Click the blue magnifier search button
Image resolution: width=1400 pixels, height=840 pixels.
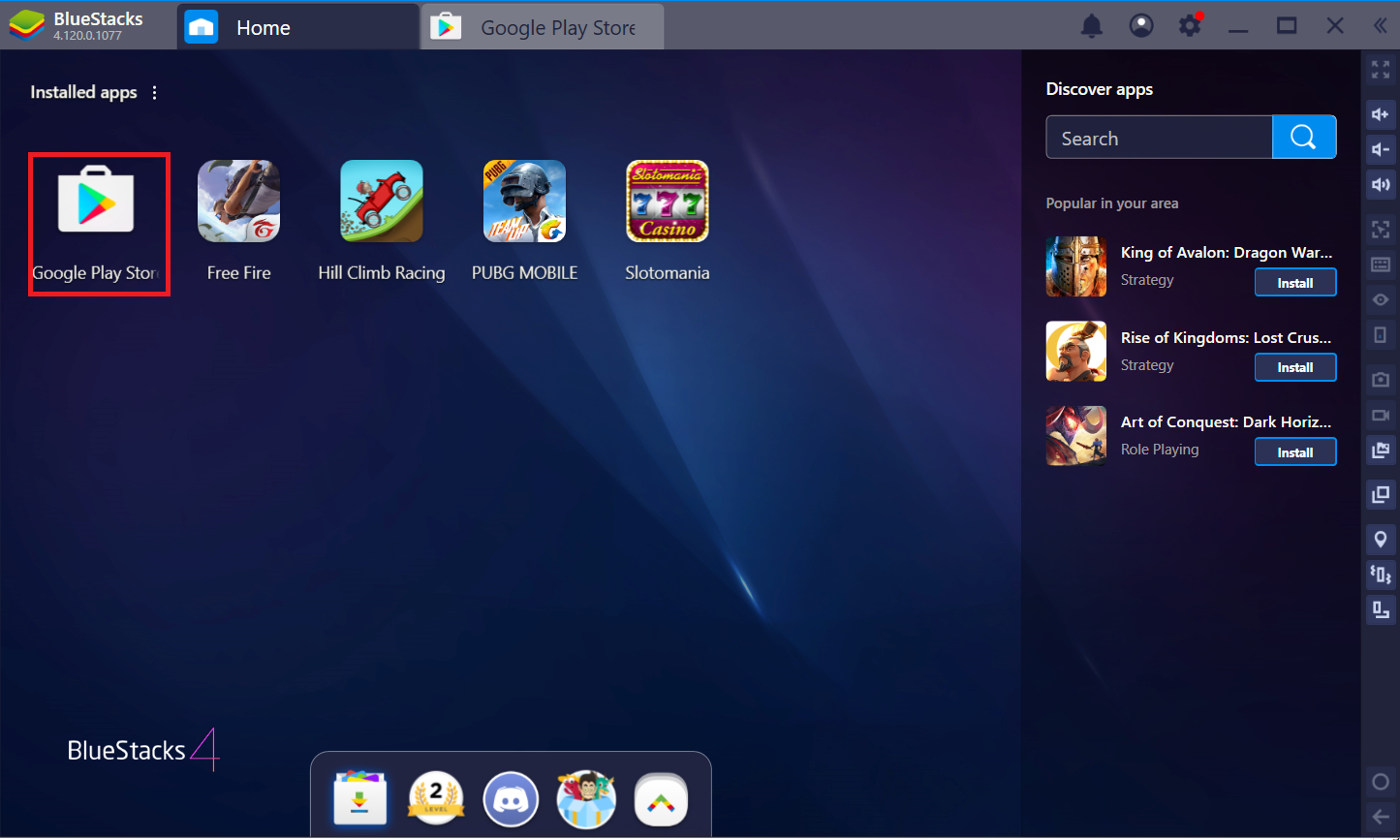1304,138
